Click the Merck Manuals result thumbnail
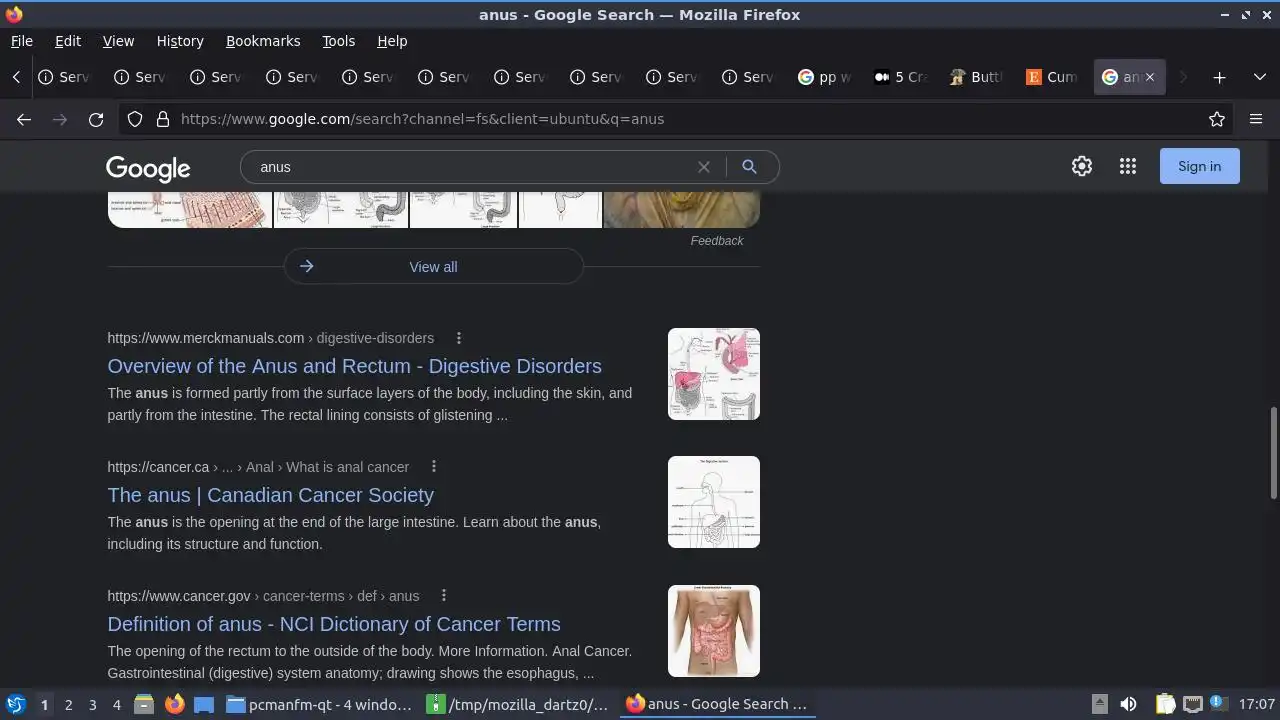Screen dimensions: 1280x720 pos(714,374)
